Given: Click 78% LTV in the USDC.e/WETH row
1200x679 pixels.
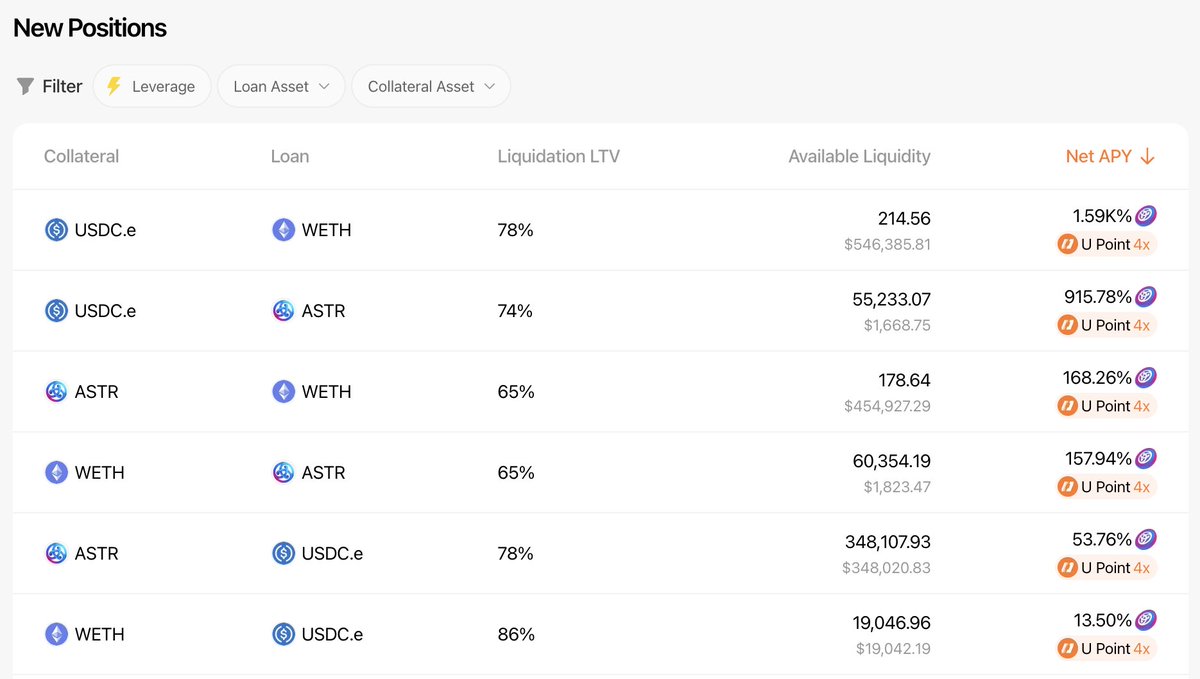Looking at the screenshot, I should [516, 230].
